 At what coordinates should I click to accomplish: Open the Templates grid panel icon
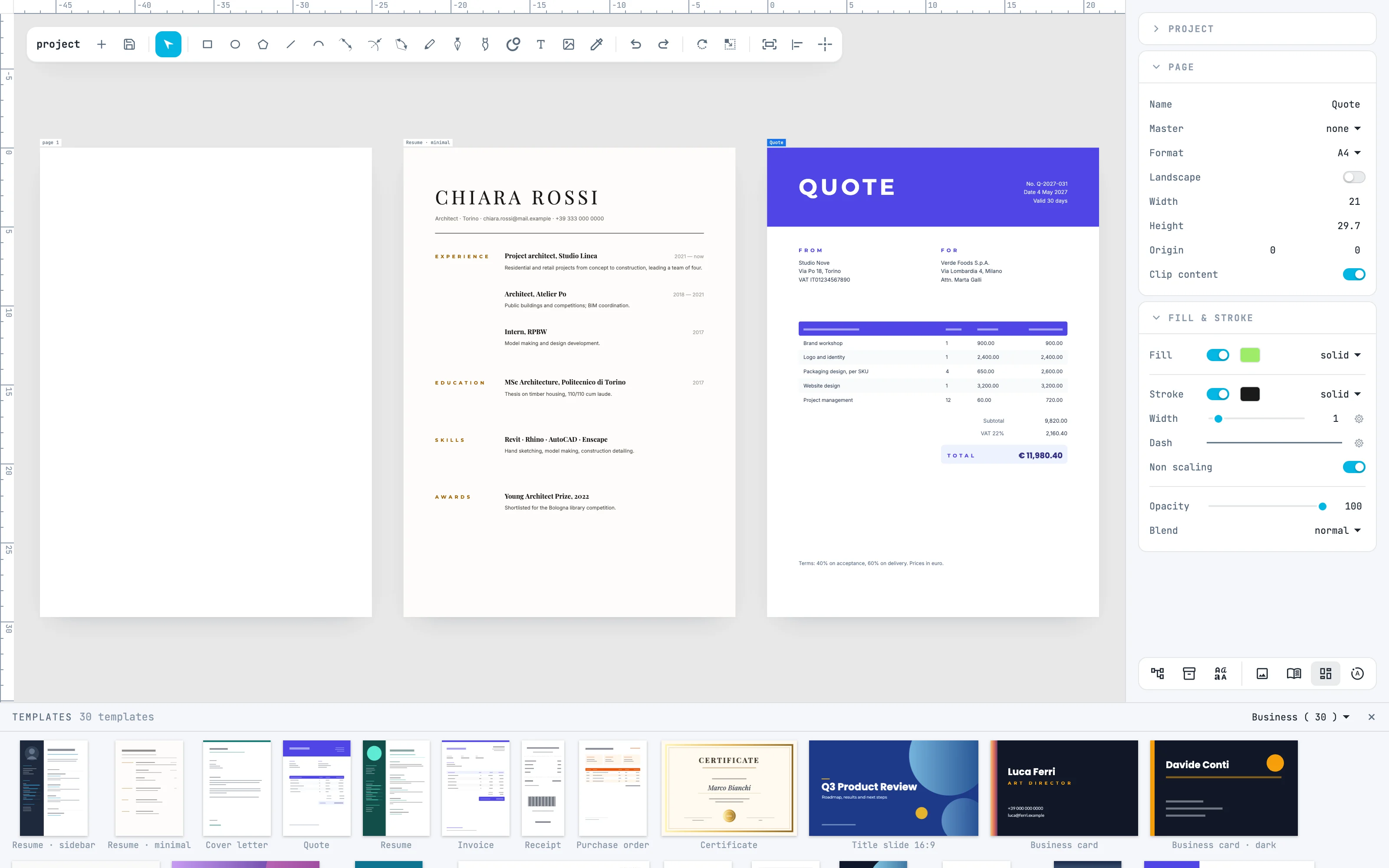click(x=1325, y=674)
